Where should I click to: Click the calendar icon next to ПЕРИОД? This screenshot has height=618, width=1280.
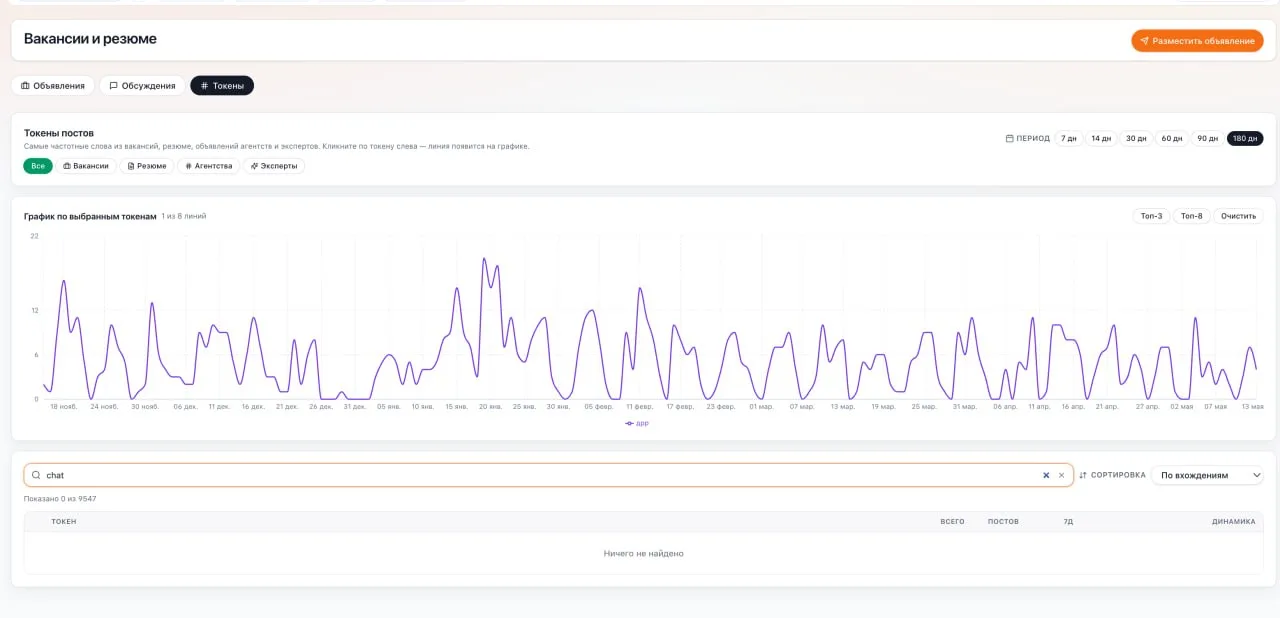(x=1009, y=139)
